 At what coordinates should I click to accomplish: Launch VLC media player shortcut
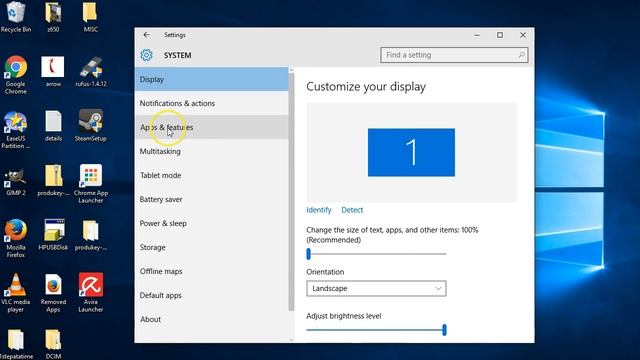point(16,293)
